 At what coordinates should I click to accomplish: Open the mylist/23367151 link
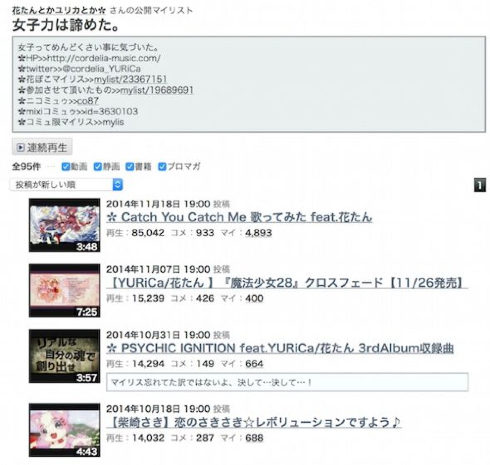pyautogui.click(x=131, y=79)
